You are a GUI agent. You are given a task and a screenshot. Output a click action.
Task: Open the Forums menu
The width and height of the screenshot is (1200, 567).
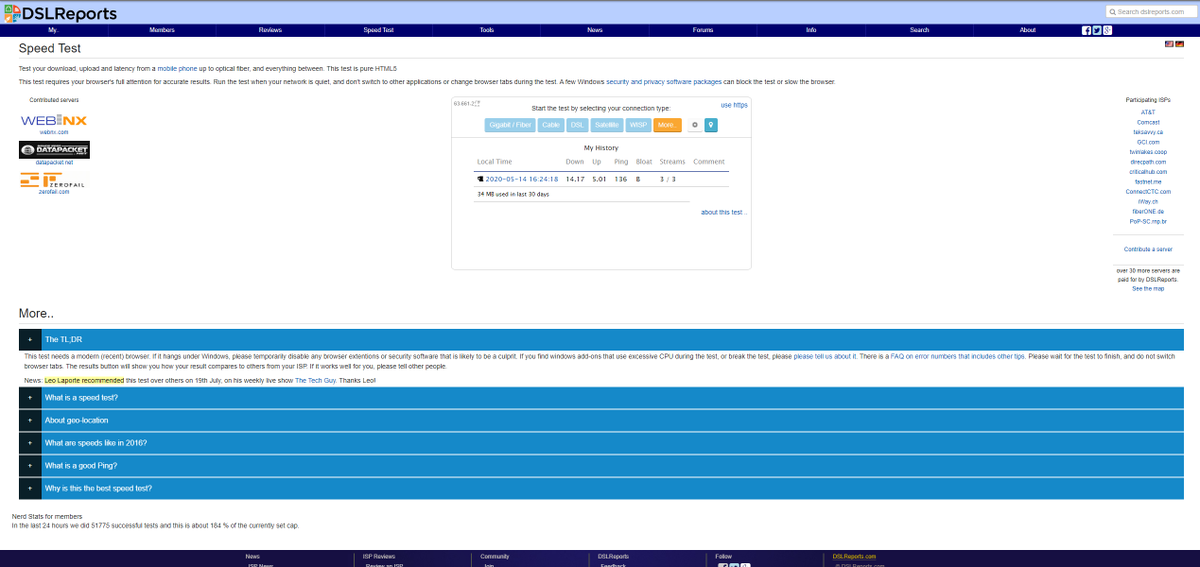703,30
